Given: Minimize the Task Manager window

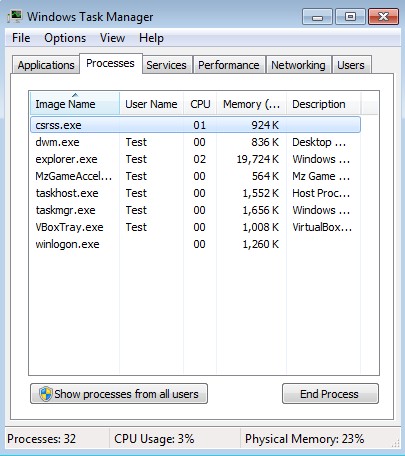Looking at the screenshot, I should pos(317,17).
